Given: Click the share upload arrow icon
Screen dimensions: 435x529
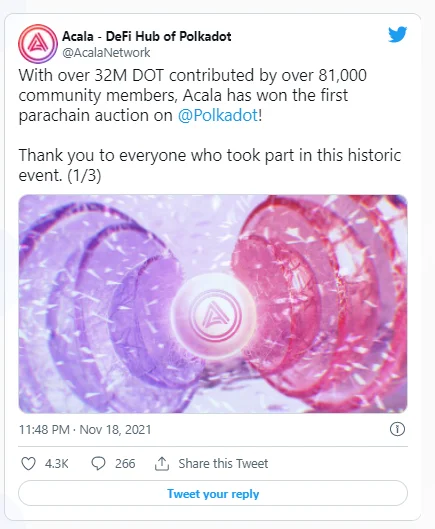Looking at the screenshot, I should pyautogui.click(x=162, y=464).
